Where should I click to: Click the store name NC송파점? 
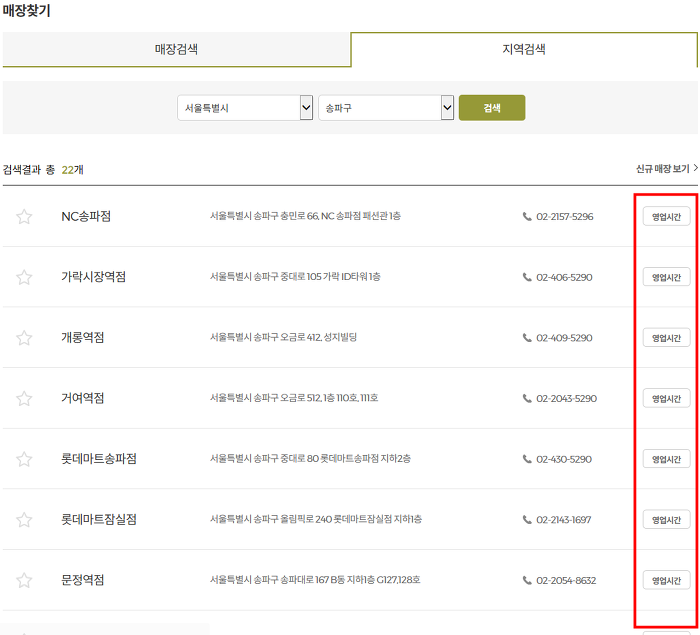click(86, 217)
